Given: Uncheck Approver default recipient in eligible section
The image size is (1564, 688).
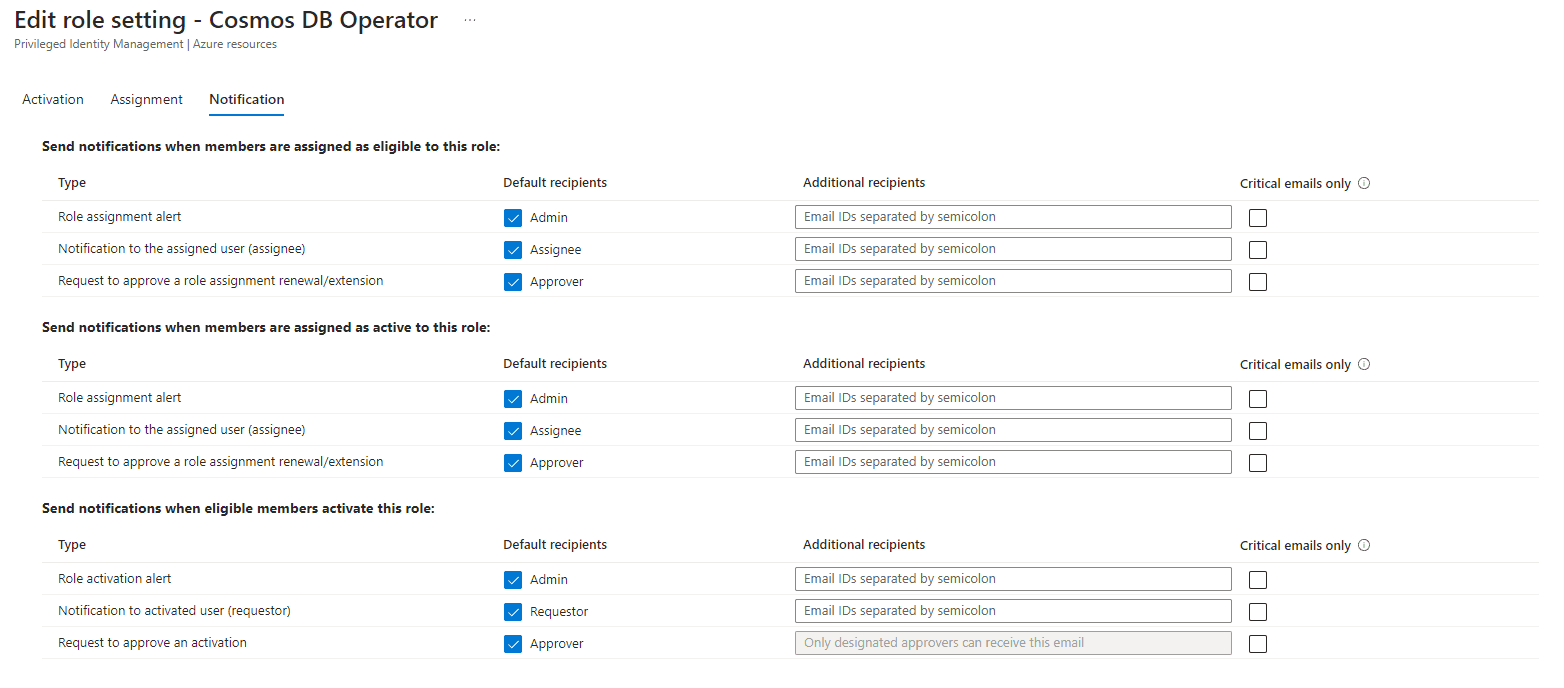Looking at the screenshot, I should [513, 282].
